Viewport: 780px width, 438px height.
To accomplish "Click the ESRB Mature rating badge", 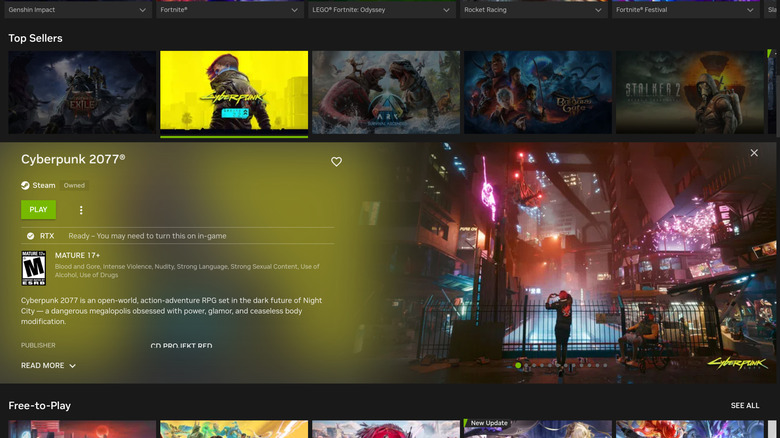I will pyautogui.click(x=33, y=269).
